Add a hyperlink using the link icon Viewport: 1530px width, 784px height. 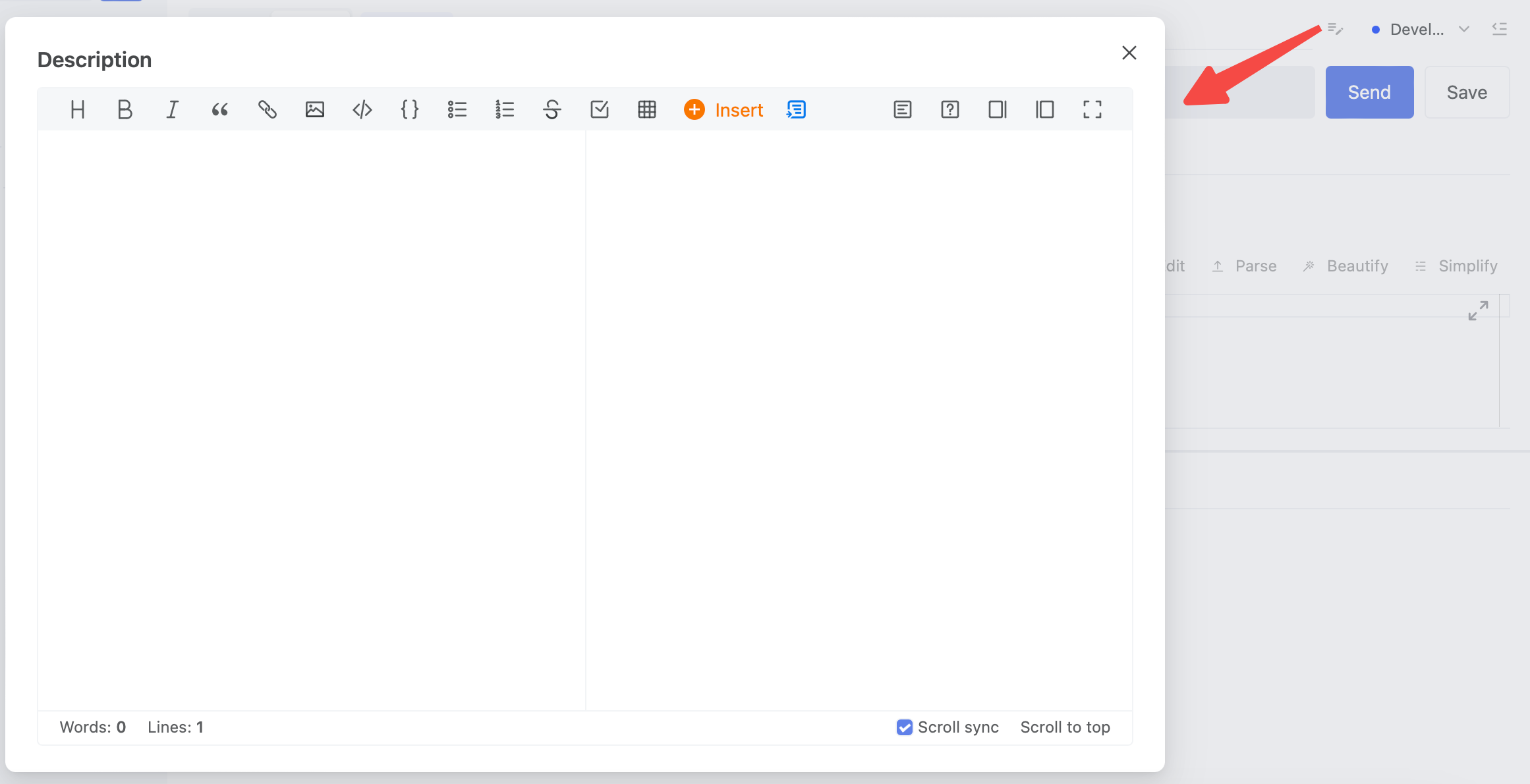tap(268, 109)
